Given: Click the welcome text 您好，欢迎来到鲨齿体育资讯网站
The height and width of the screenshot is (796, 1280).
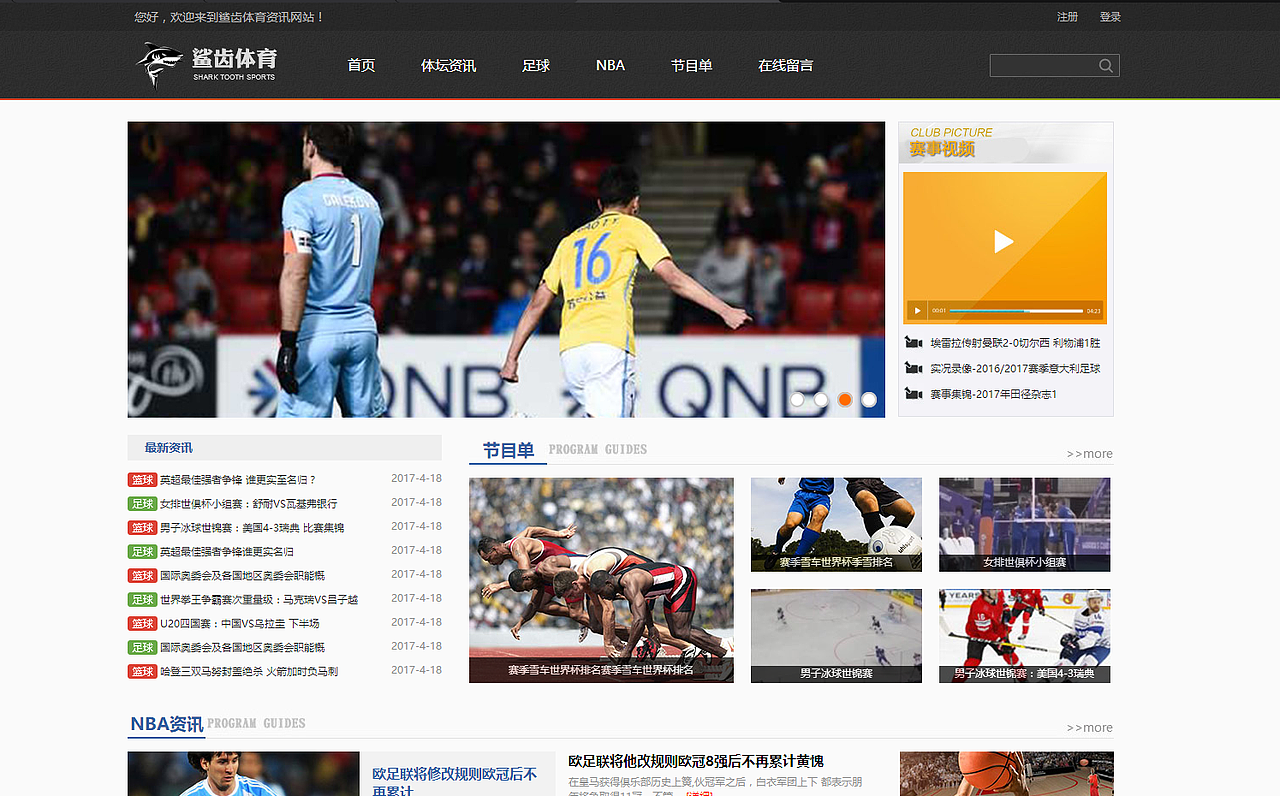Looking at the screenshot, I should [229, 17].
